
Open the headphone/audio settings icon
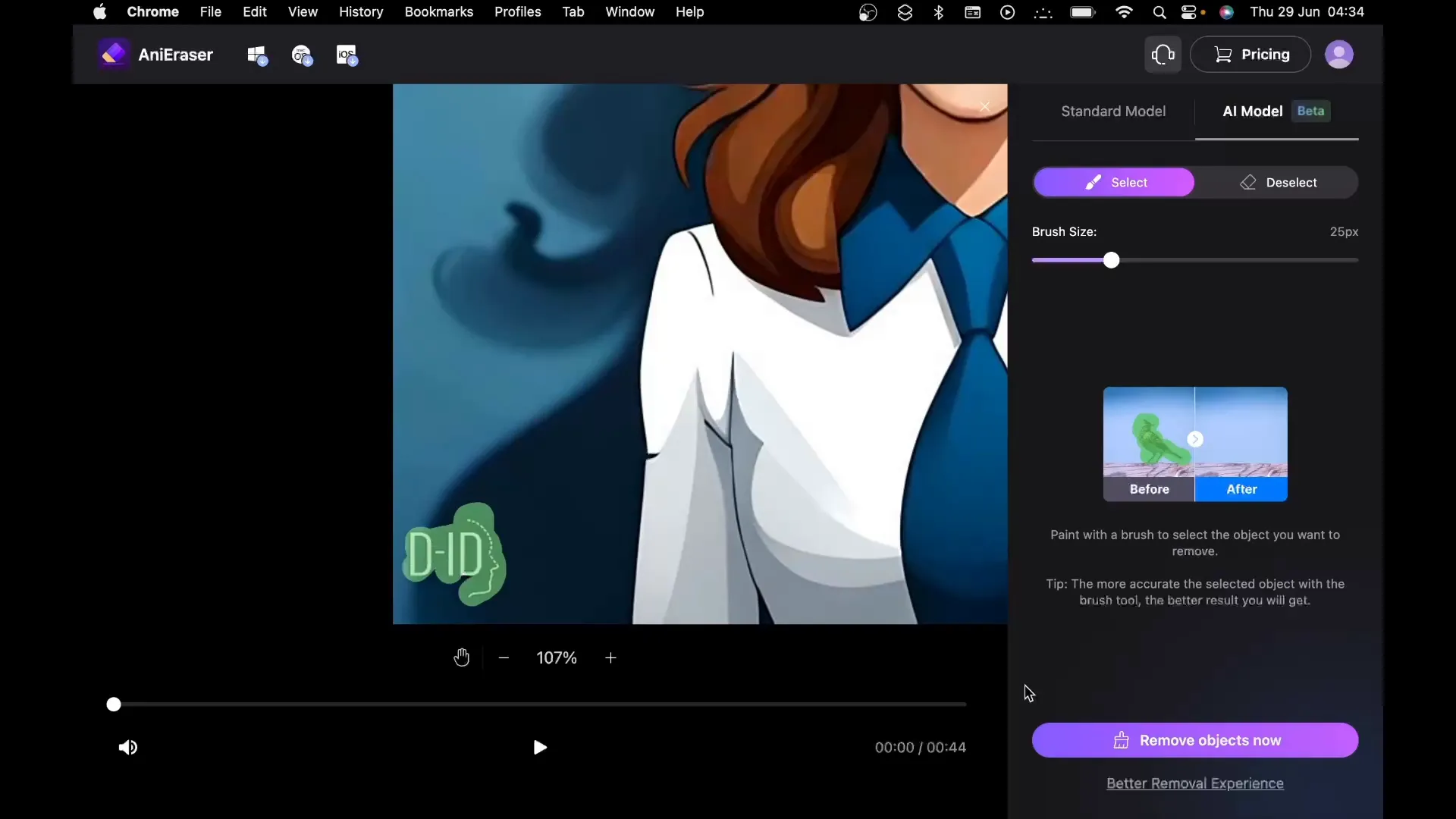pyautogui.click(x=1163, y=54)
